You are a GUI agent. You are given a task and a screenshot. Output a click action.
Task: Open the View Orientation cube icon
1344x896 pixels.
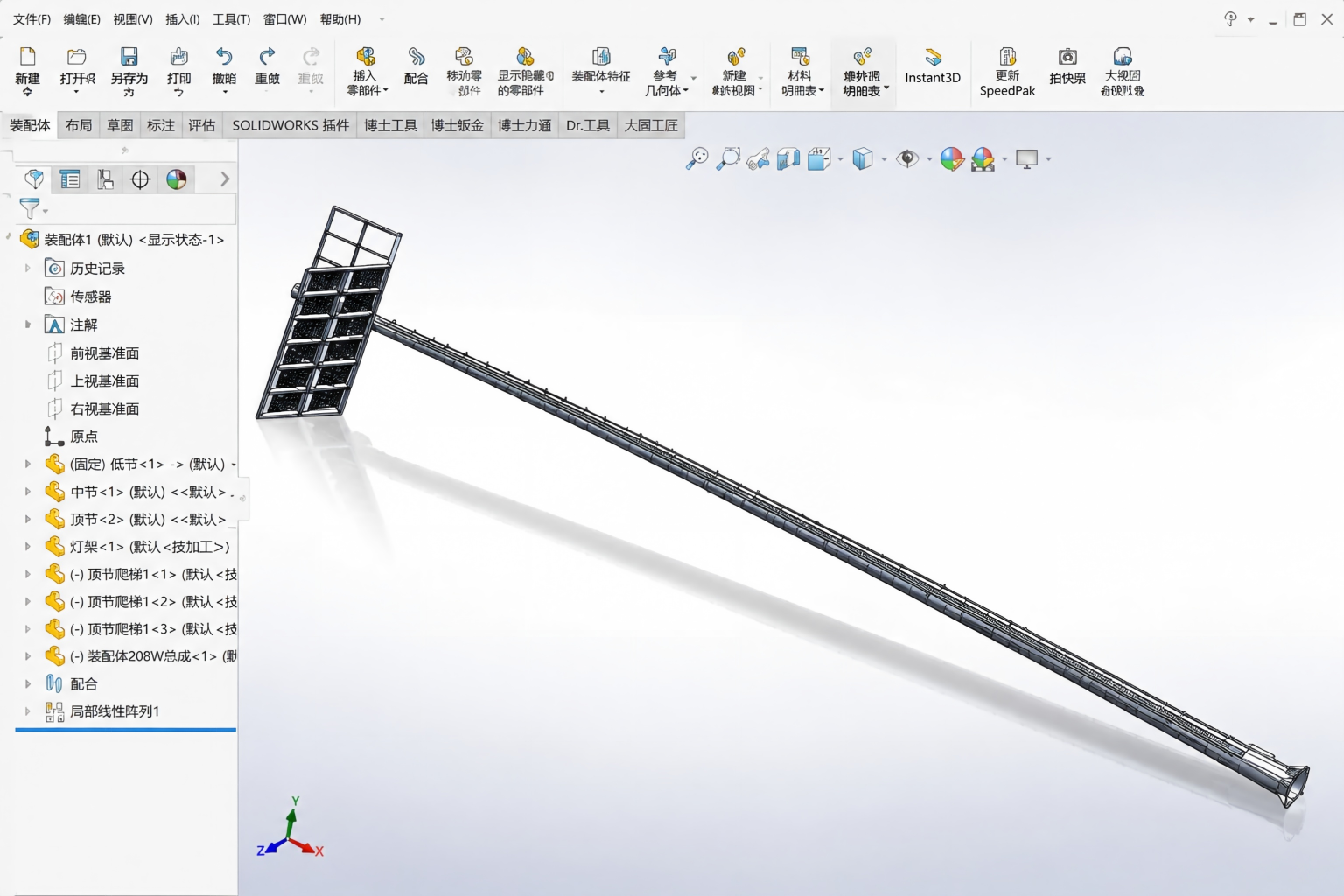point(819,158)
